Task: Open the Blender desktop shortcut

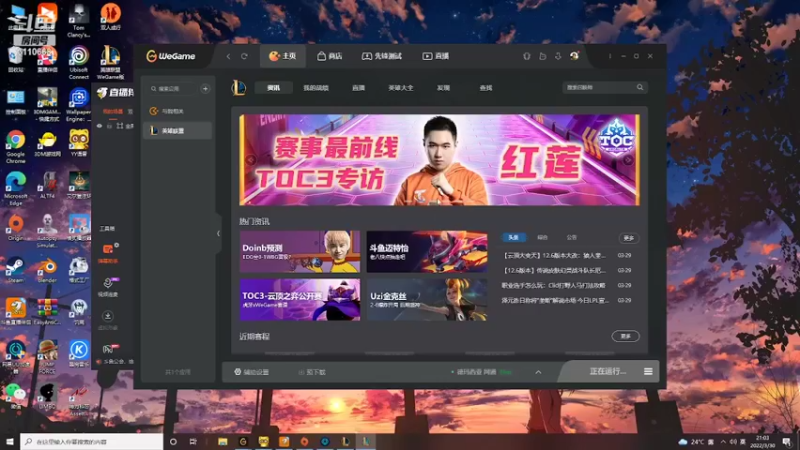Action: click(x=47, y=270)
